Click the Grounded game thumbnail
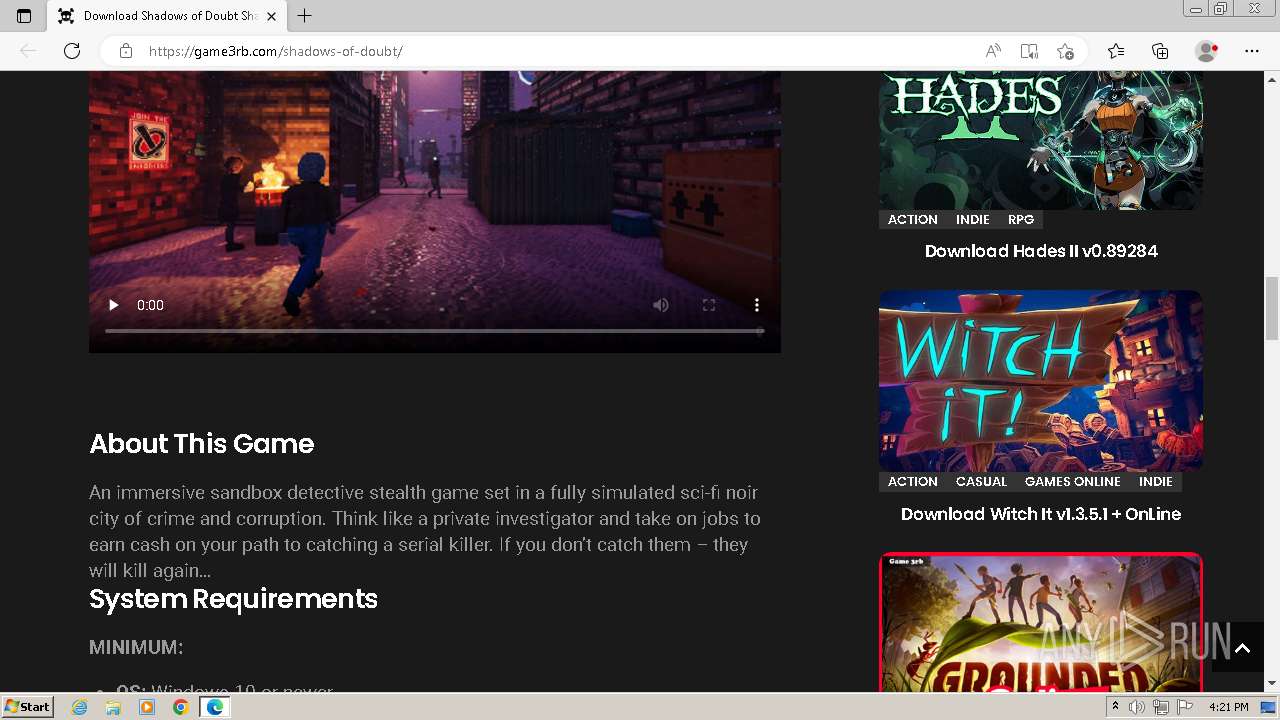 [x=1041, y=622]
